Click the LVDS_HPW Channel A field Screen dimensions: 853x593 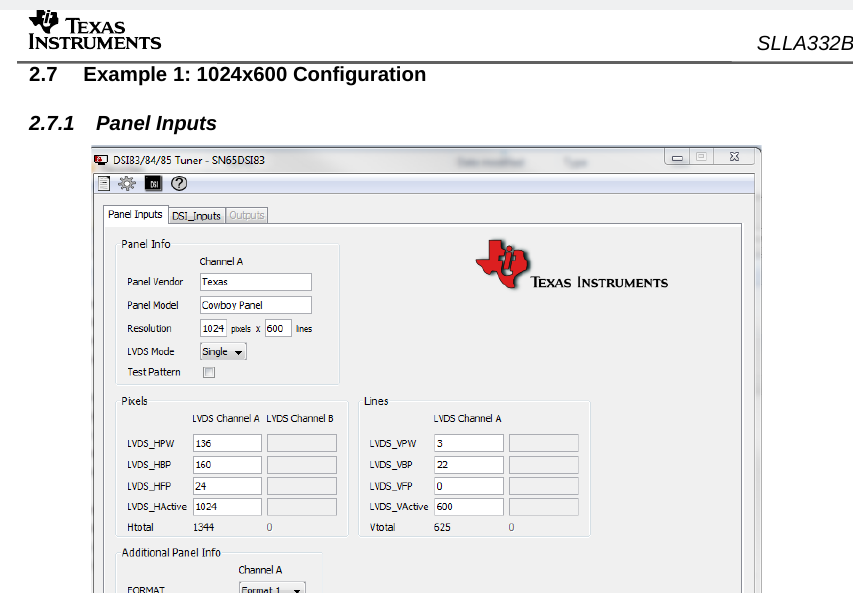pyautogui.click(x=227, y=443)
